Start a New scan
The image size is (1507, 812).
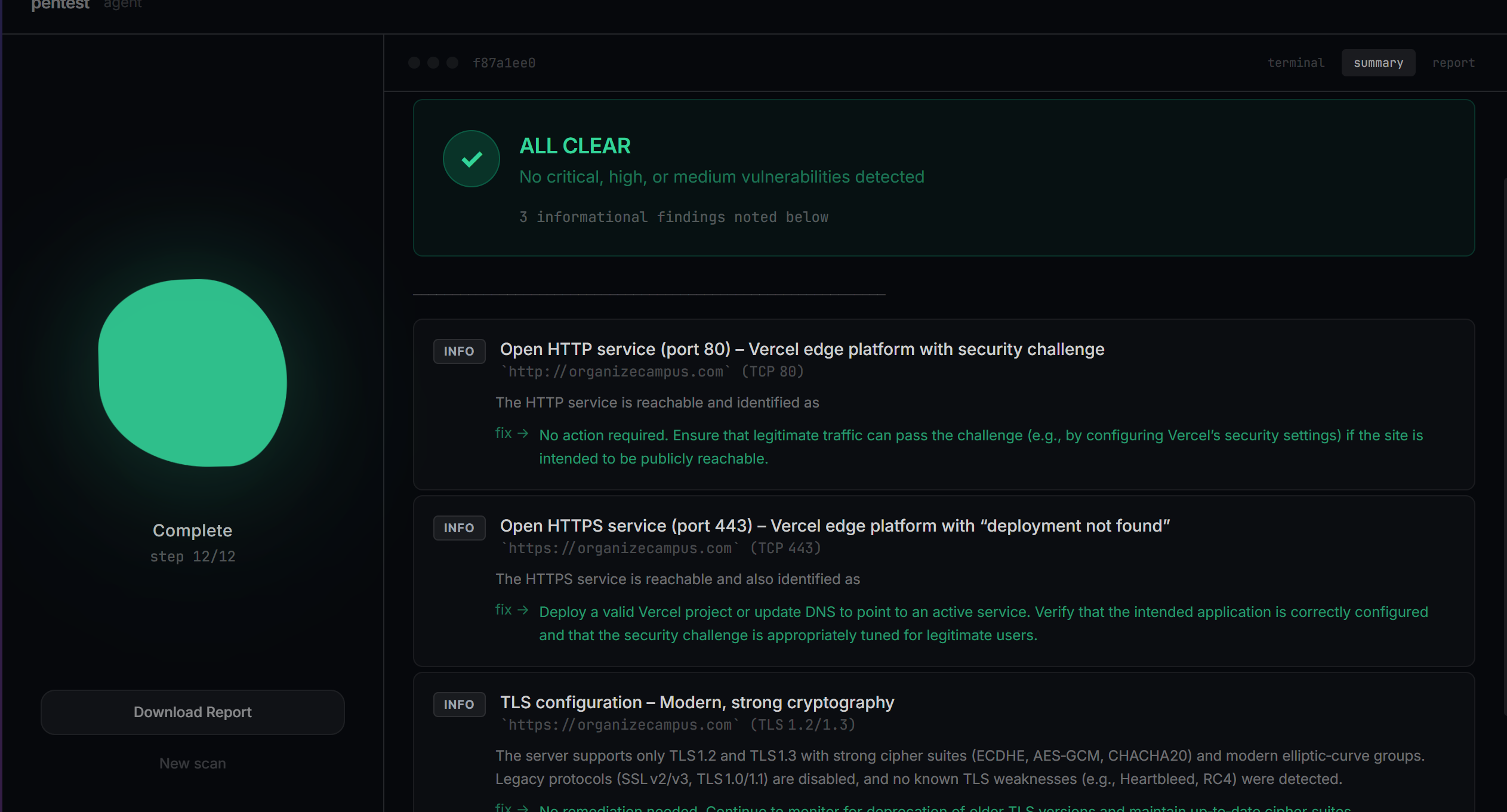pos(192,763)
